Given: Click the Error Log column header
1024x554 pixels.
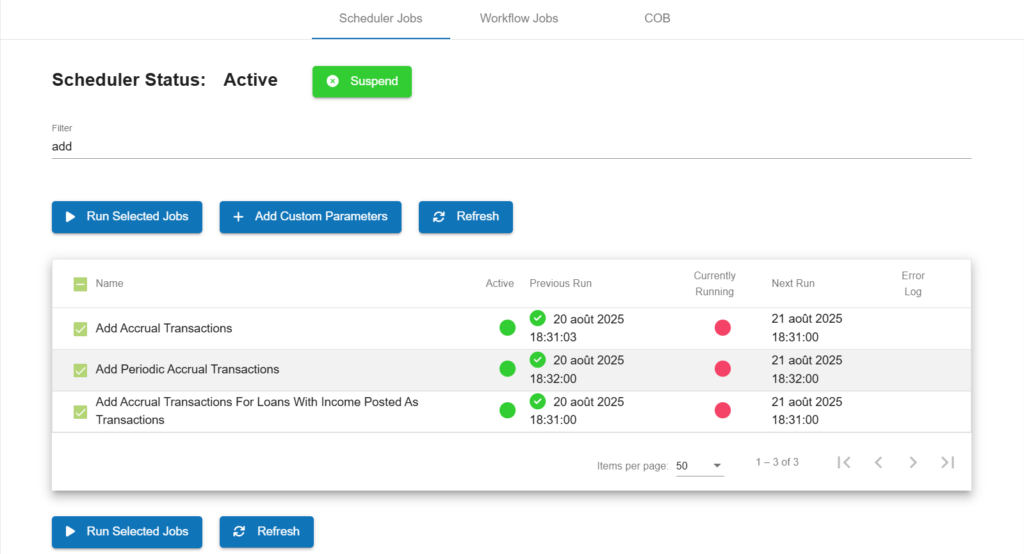Looking at the screenshot, I should point(913,284).
